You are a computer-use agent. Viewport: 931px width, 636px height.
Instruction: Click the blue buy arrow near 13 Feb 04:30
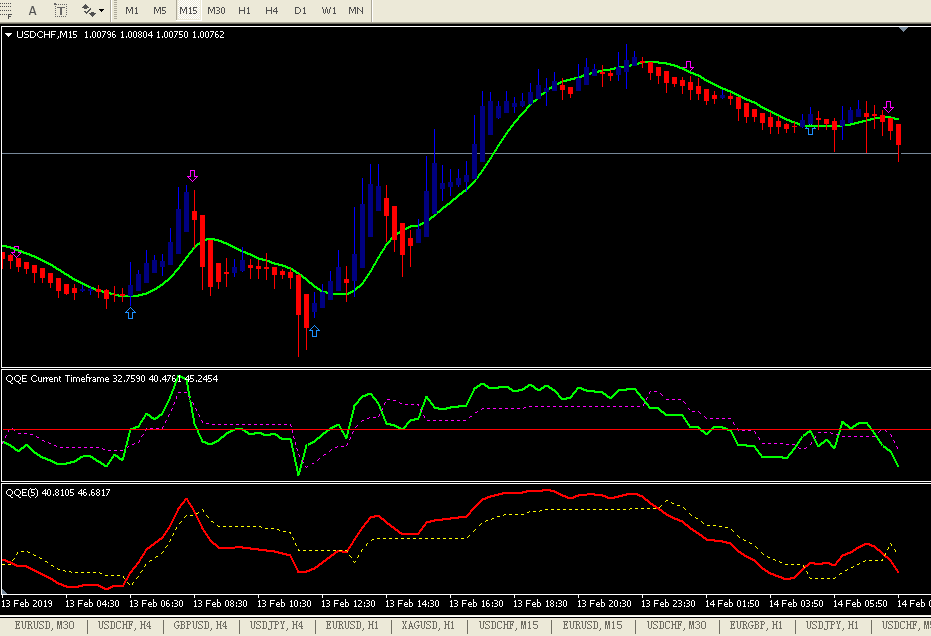point(131,313)
